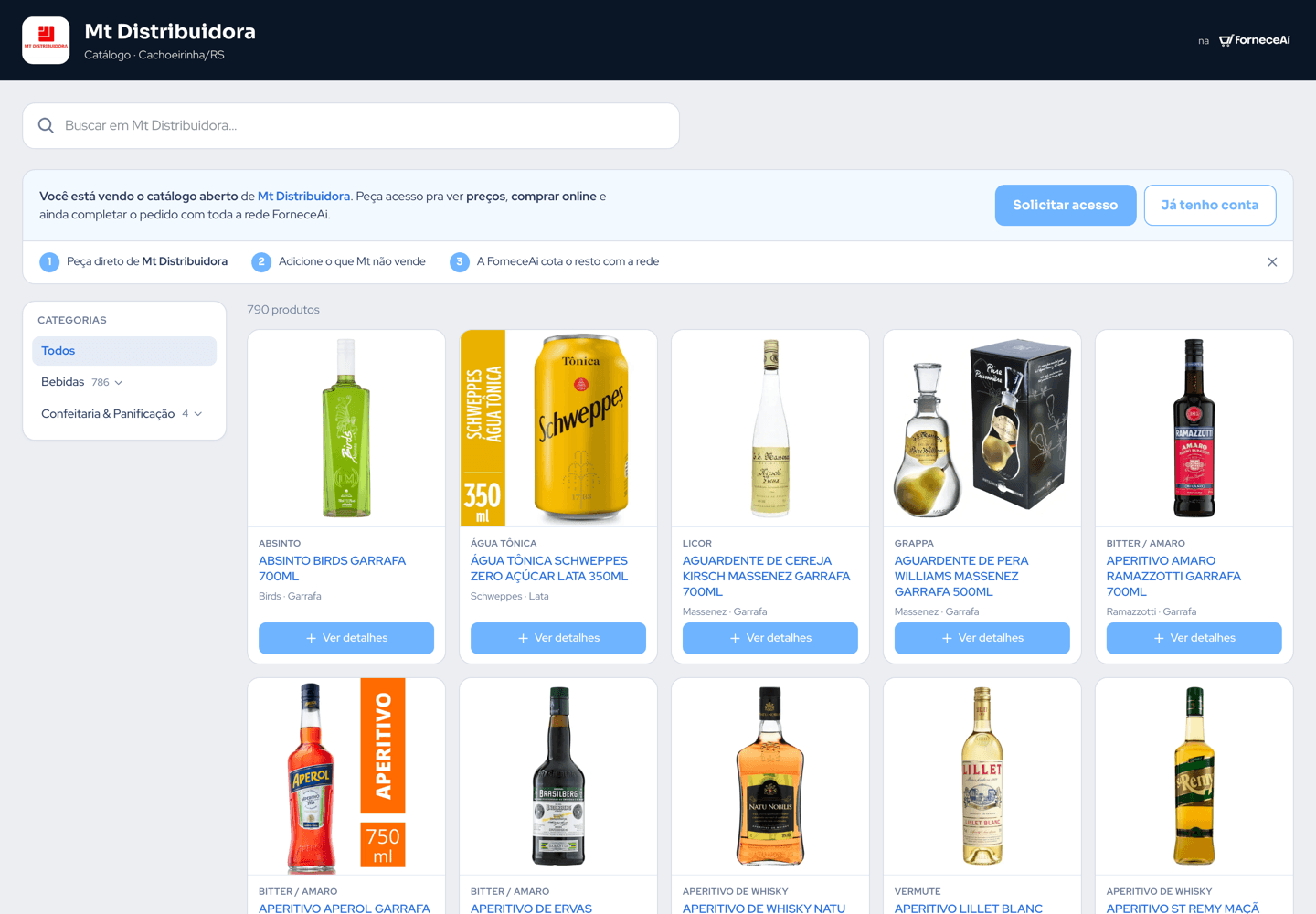Open the Aperol 750 ml bottle image

coord(346,777)
